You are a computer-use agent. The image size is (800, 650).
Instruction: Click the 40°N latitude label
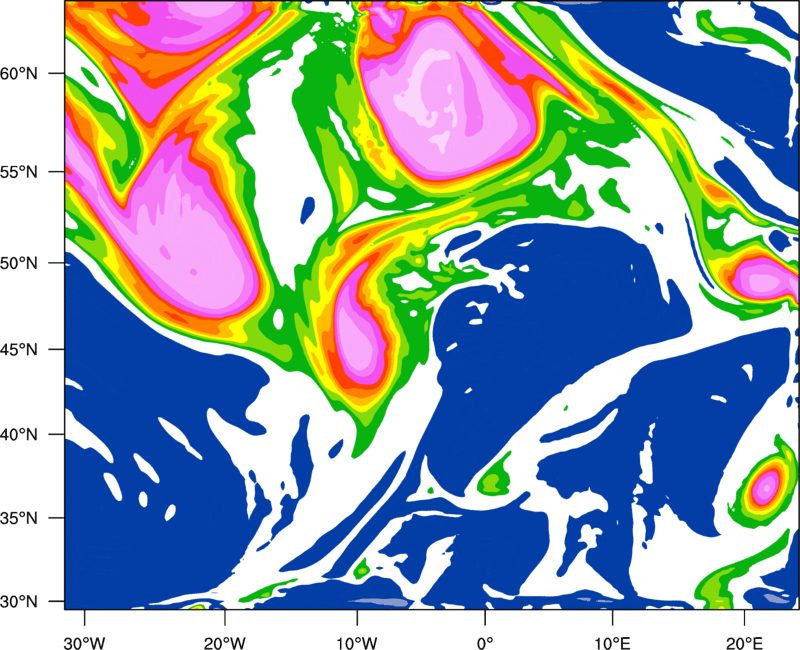(19, 435)
